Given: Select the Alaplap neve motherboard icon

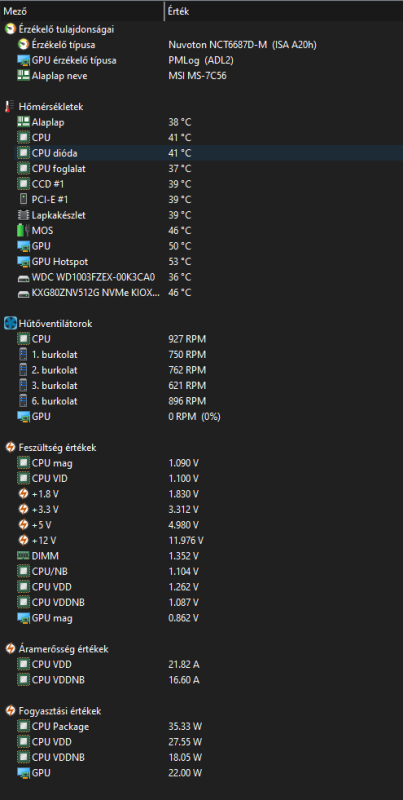Looking at the screenshot, I should pos(23,76).
